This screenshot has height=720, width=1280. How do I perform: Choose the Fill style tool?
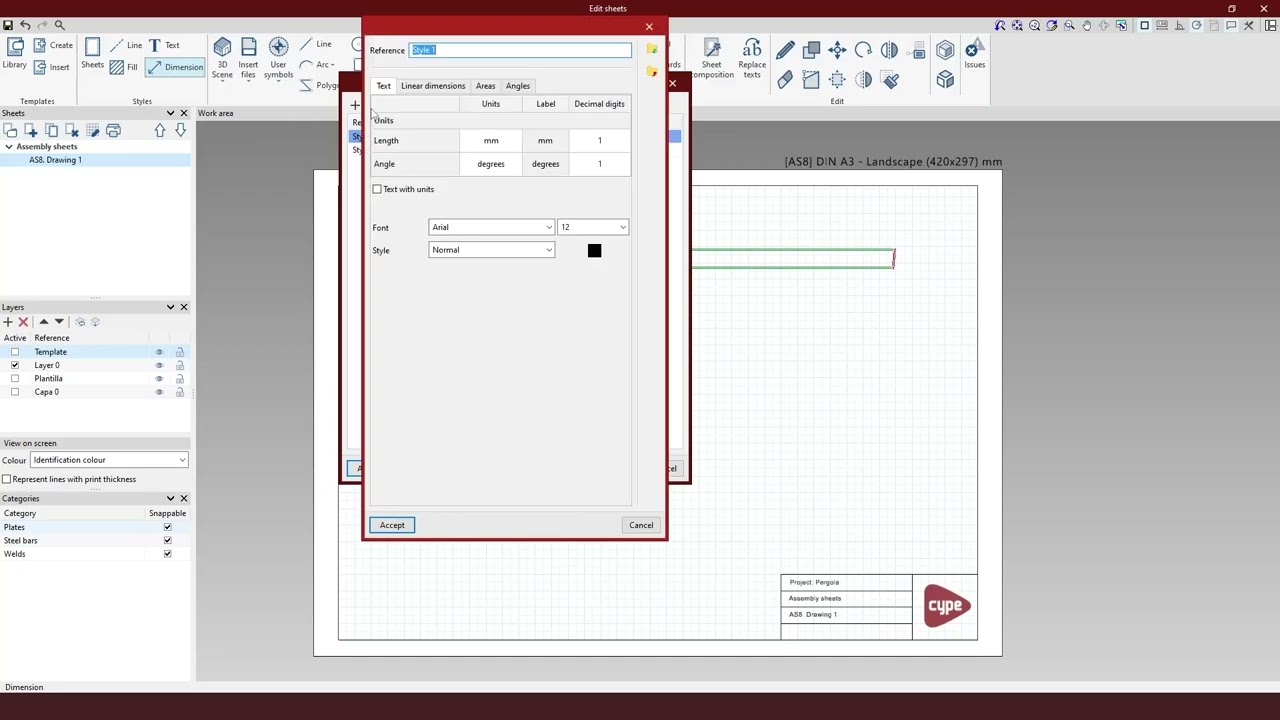point(124,67)
